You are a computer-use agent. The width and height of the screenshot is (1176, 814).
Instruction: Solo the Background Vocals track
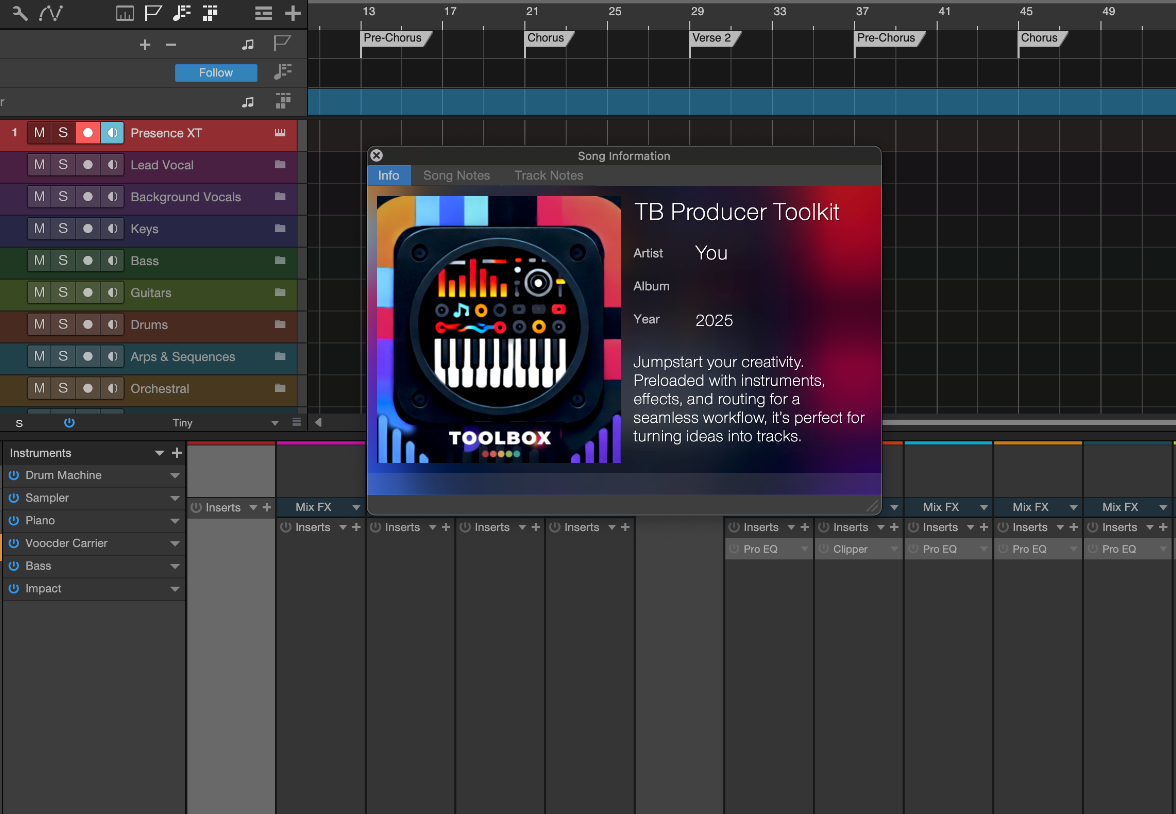pyautogui.click(x=63, y=197)
